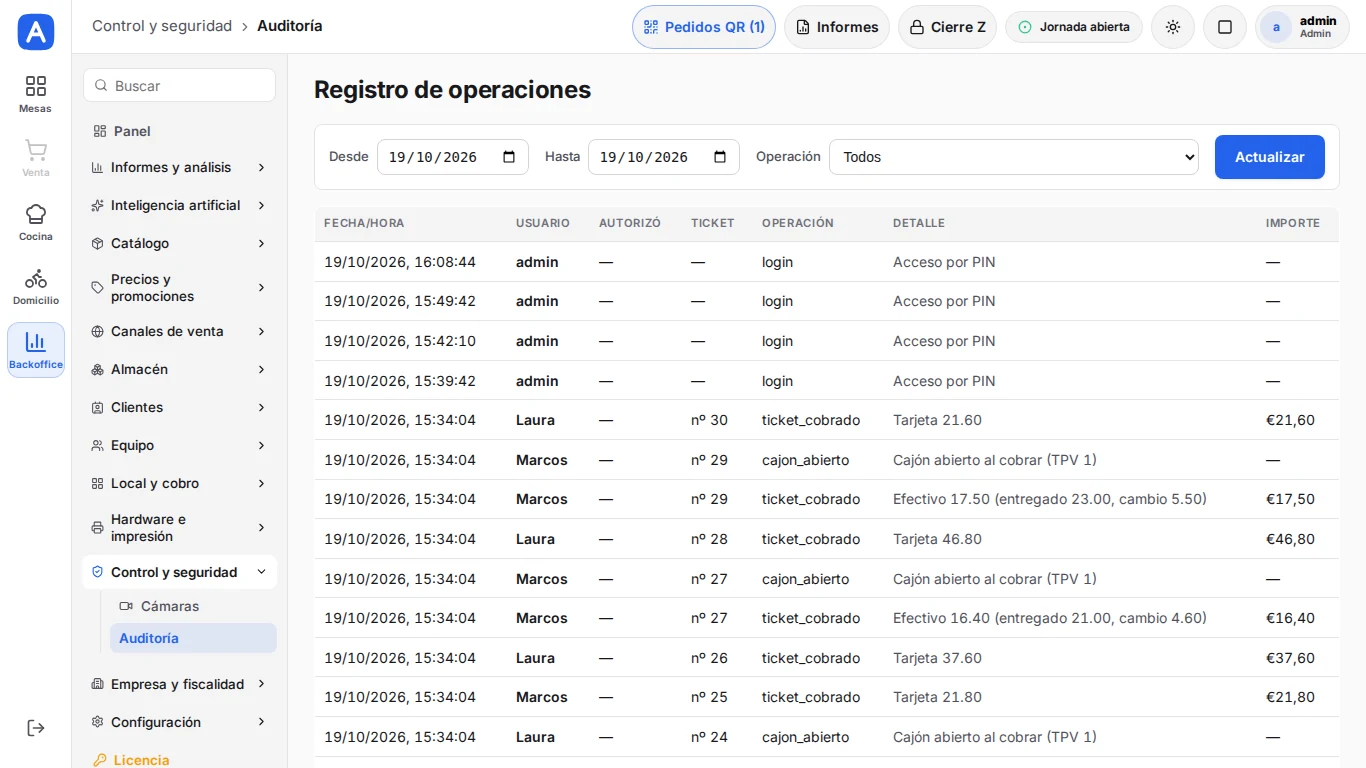1366x768 pixels.
Task: Select Auditoría in the sidebar
Action: click(x=193, y=638)
